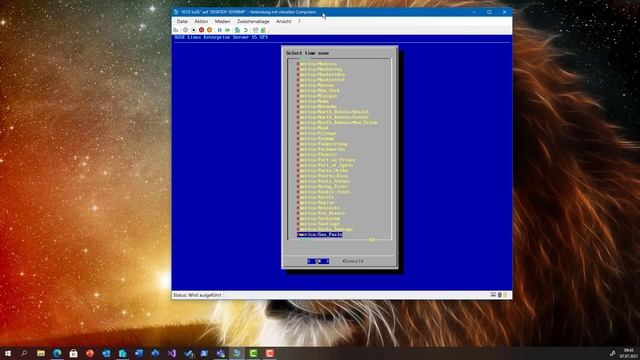This screenshot has width=640, height=360.
Task: Click the red Shut Down toolbar icon
Action: pos(201,30)
